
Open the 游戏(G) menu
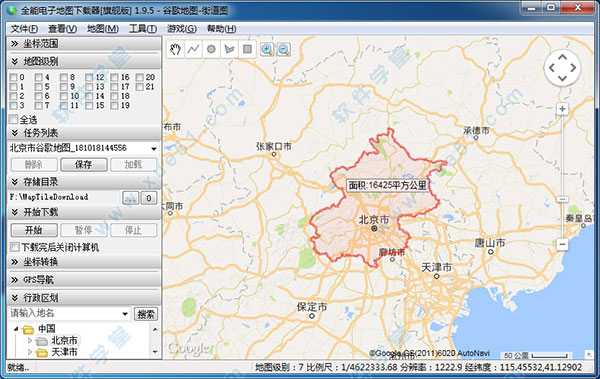(182, 29)
